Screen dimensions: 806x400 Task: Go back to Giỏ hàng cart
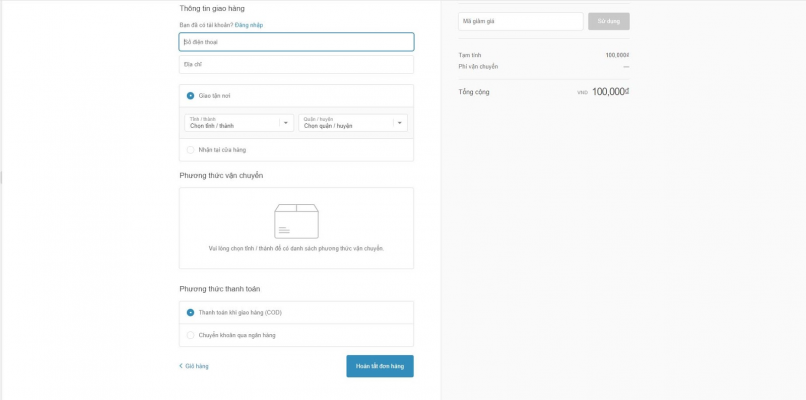(x=194, y=366)
